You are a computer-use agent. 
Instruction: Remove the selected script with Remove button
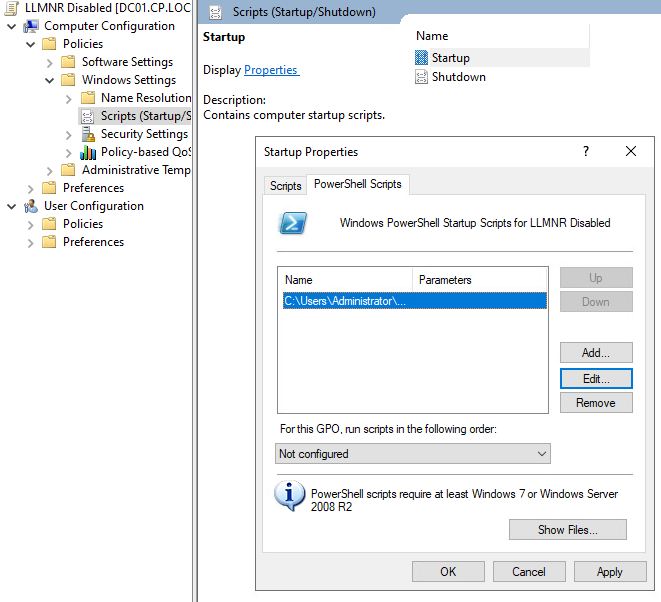coord(595,403)
